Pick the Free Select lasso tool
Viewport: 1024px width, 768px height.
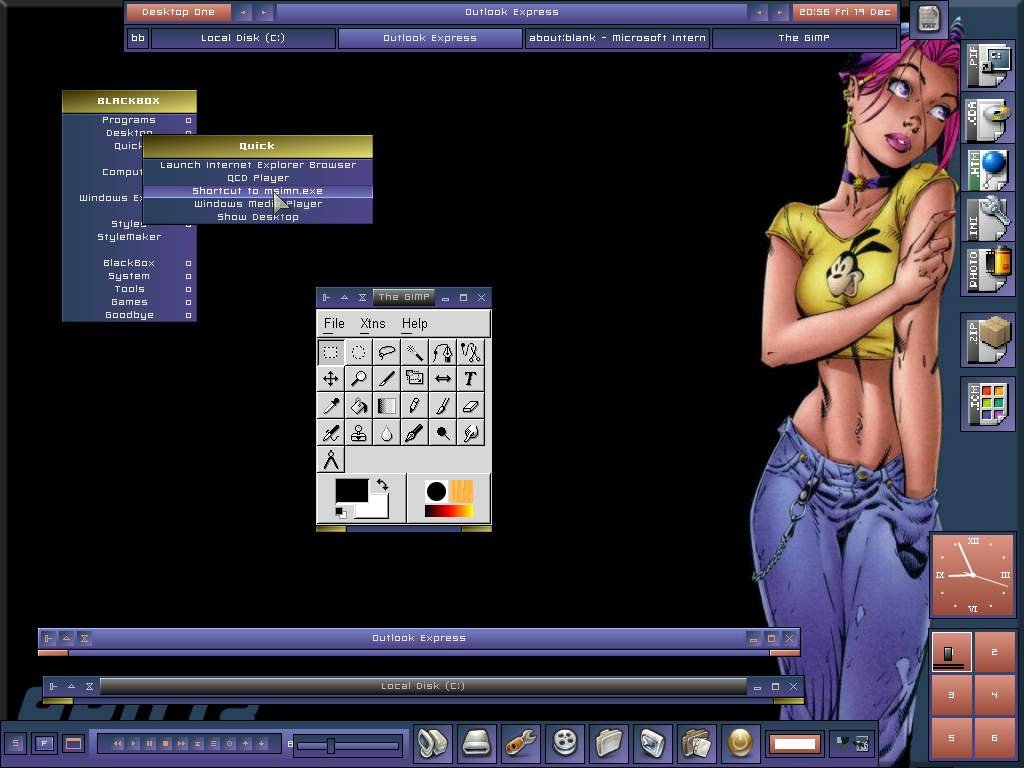click(387, 352)
